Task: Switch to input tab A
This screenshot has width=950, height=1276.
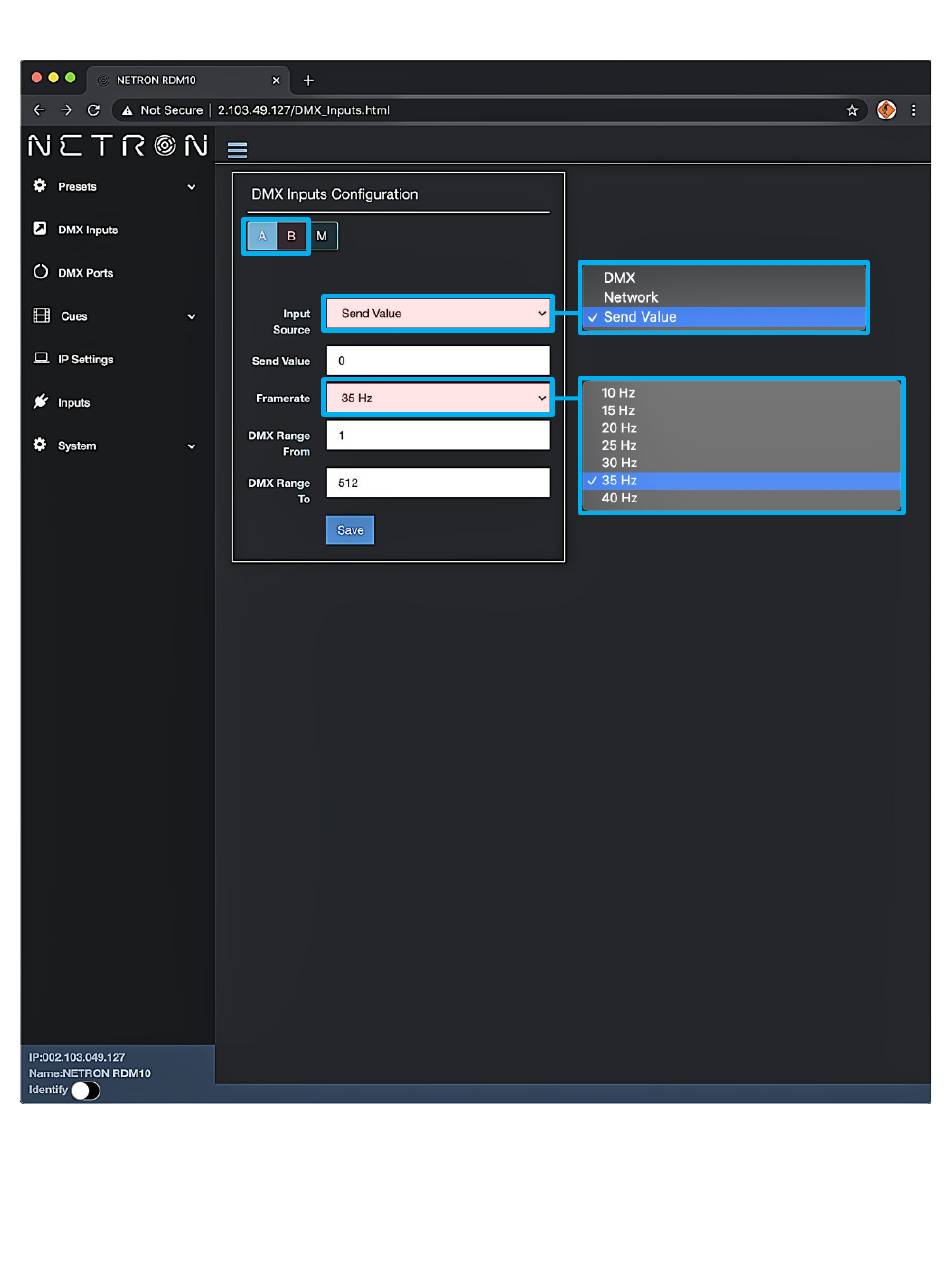Action: [x=262, y=236]
